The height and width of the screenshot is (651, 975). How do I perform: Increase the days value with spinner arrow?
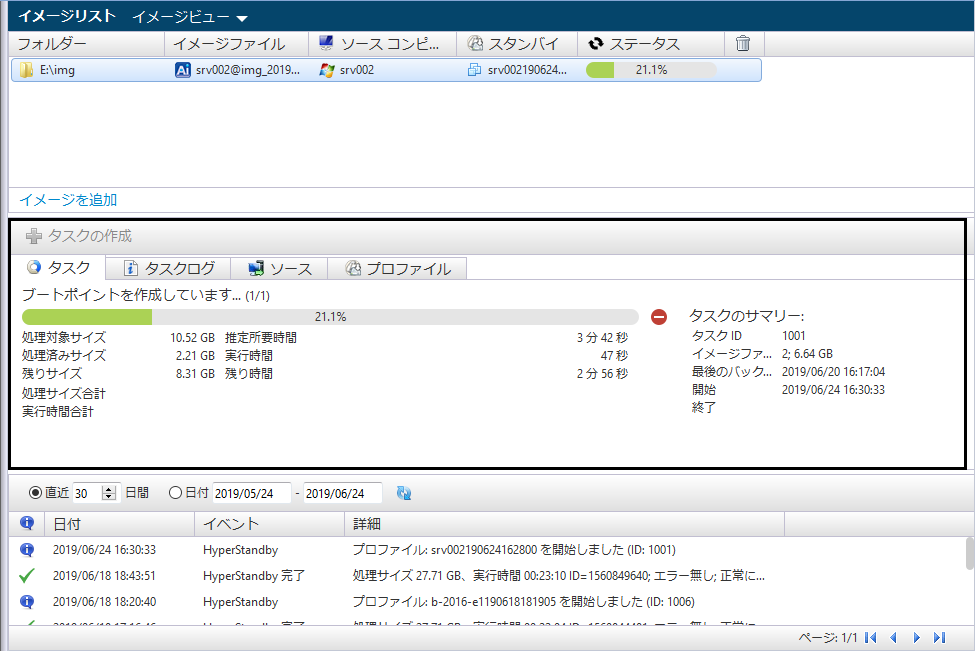coord(109,488)
